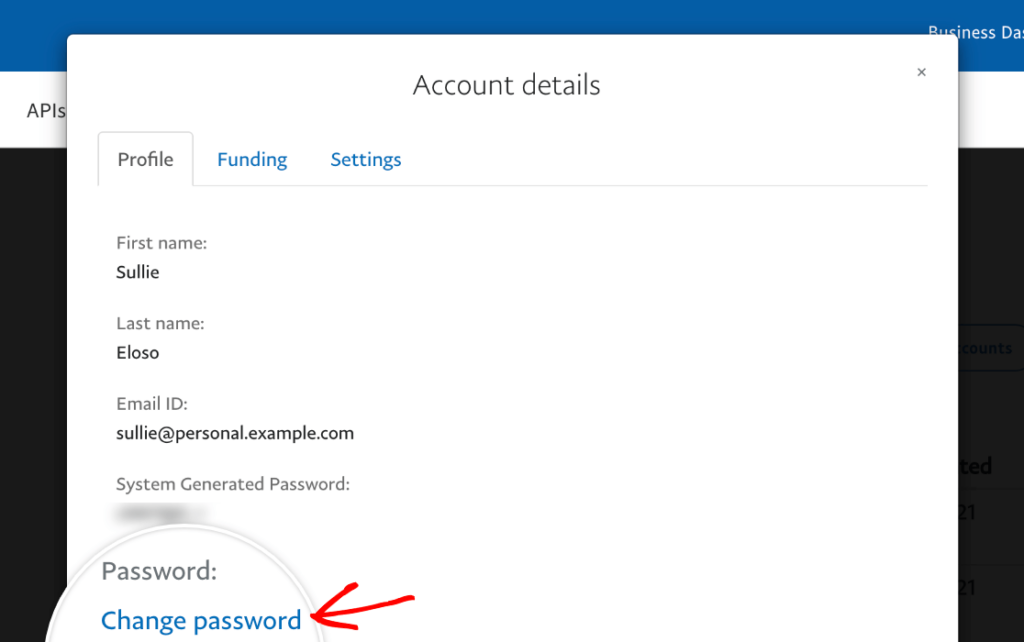Click the last name value Eloso

pyautogui.click(x=138, y=352)
